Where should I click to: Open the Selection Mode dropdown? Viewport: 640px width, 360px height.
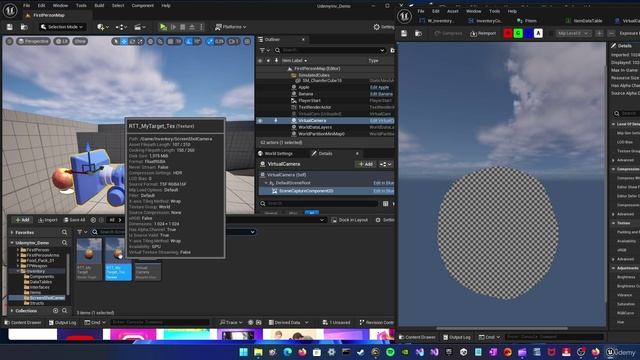pyautogui.click(x=62, y=27)
